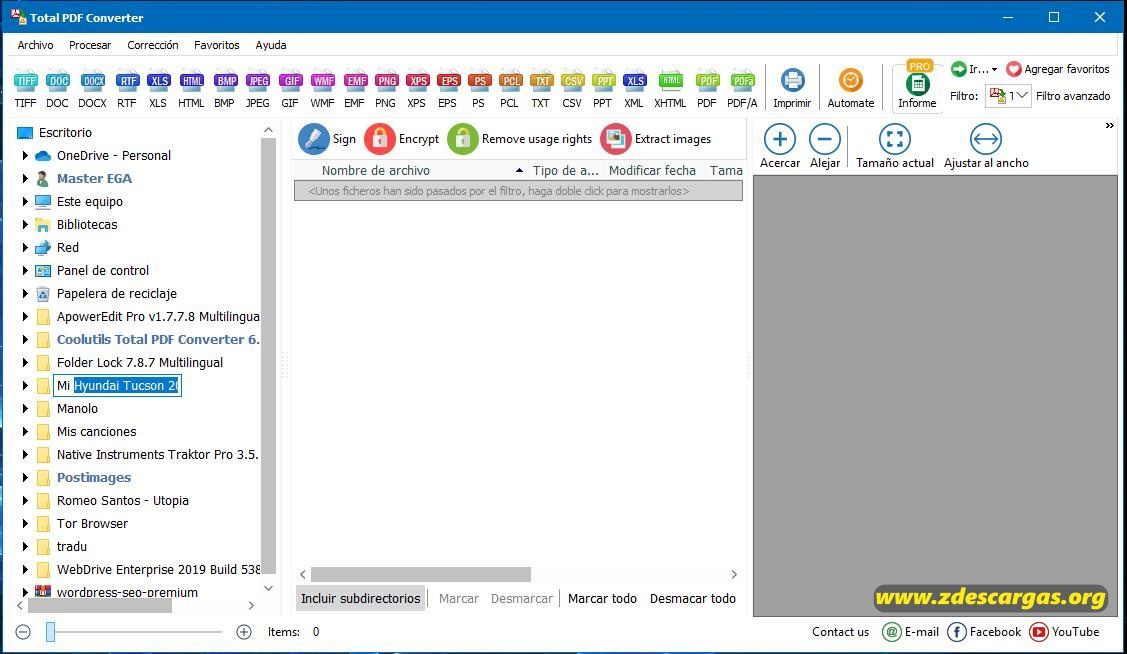This screenshot has width=1127, height=654.
Task: Expand the Bibliotecas folder node
Action: (25, 224)
